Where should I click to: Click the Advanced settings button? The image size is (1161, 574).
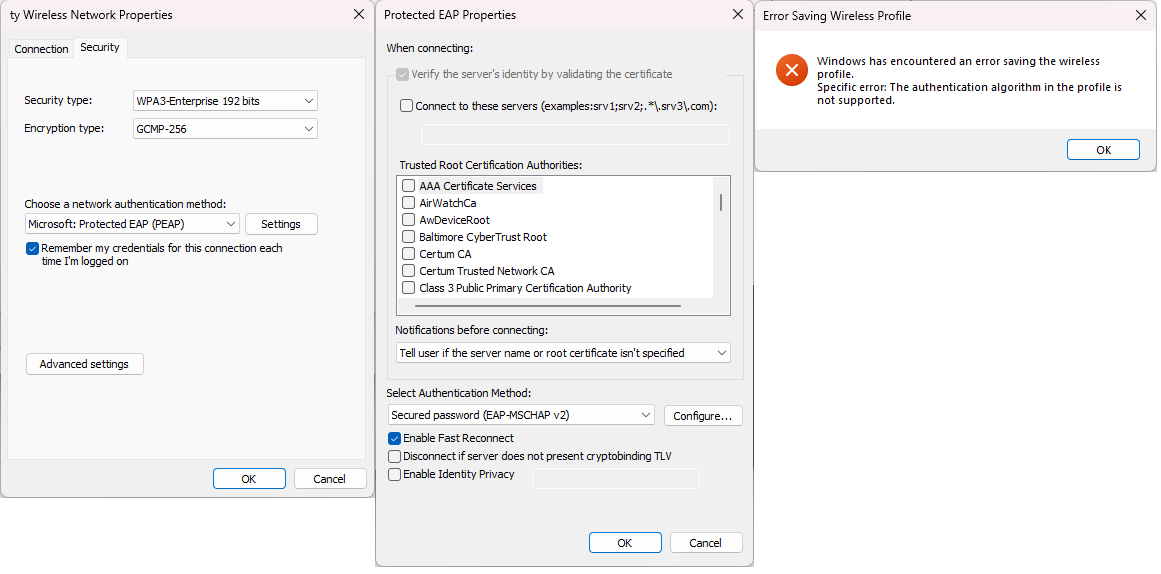click(x=84, y=364)
